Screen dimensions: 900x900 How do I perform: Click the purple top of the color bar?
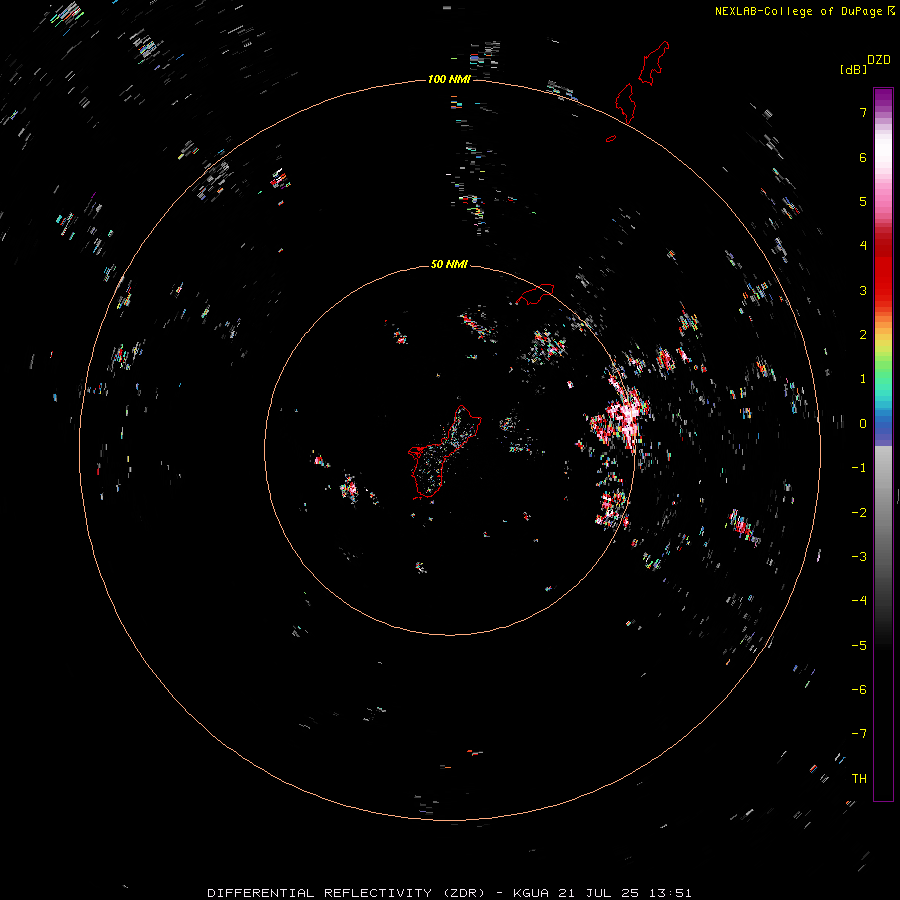(x=883, y=98)
